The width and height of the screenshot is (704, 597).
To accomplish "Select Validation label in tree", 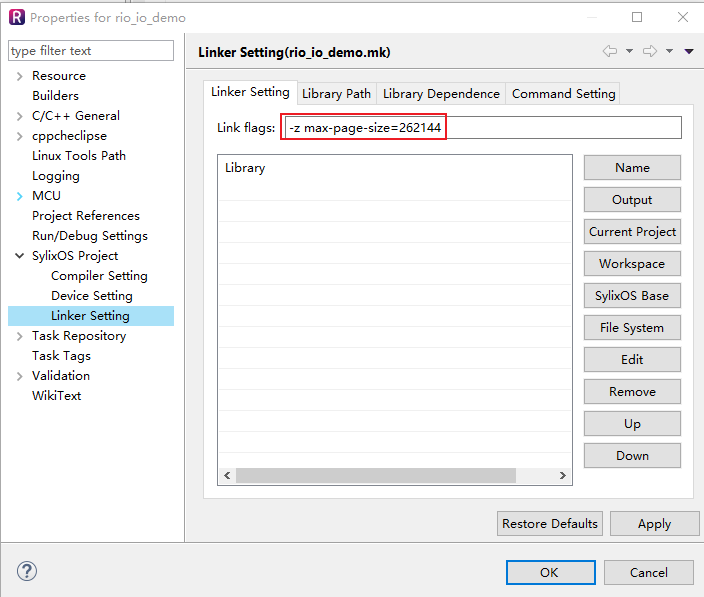I will [61, 376].
